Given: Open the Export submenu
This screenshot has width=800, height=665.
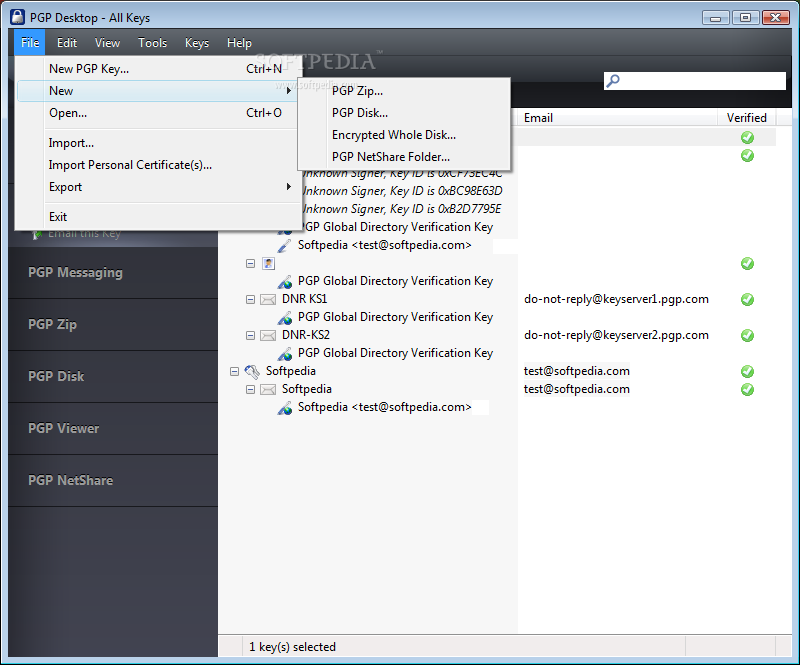Looking at the screenshot, I should pos(157,187).
